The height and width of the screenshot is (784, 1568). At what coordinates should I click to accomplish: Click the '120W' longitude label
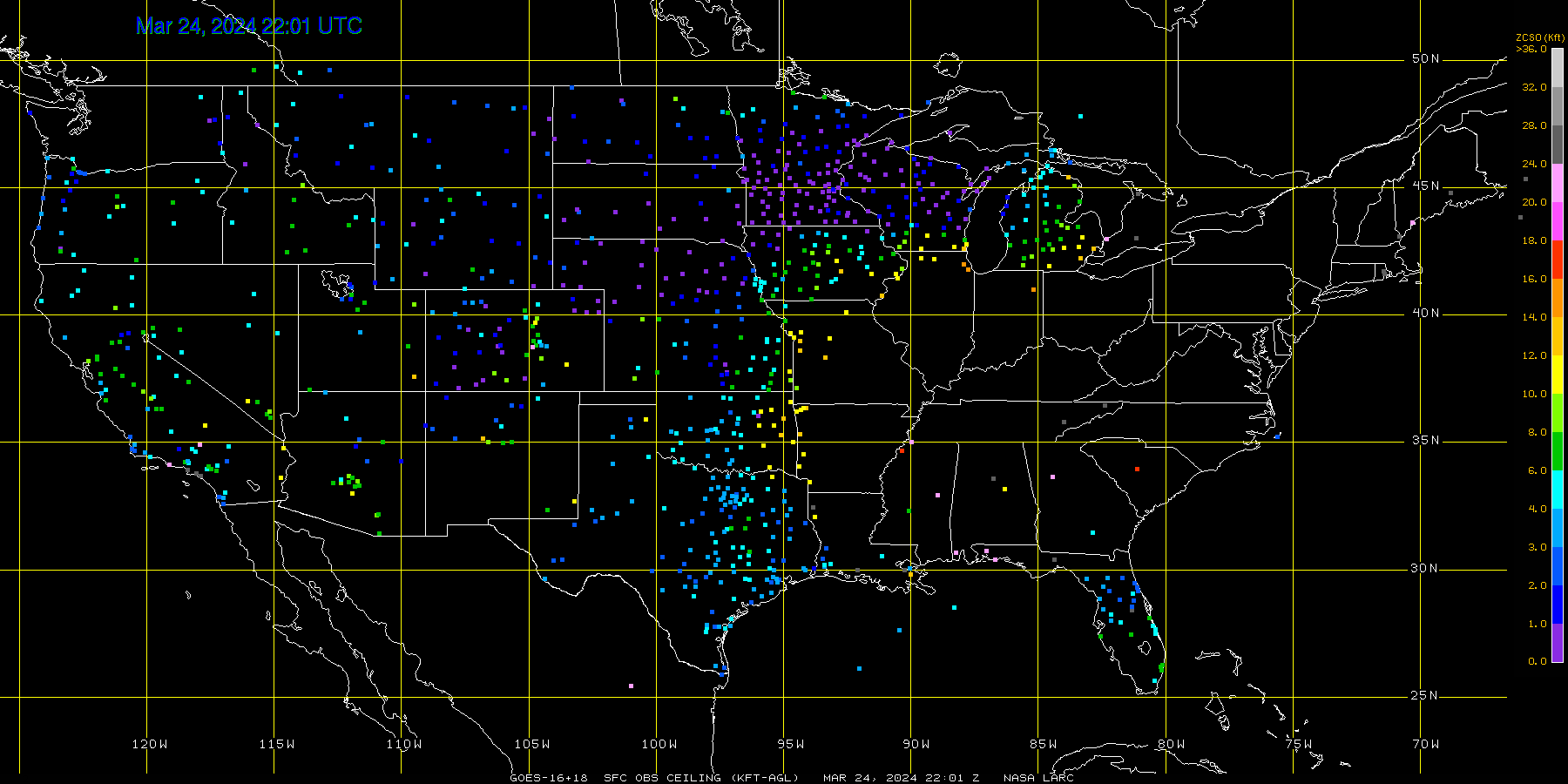[x=150, y=744]
